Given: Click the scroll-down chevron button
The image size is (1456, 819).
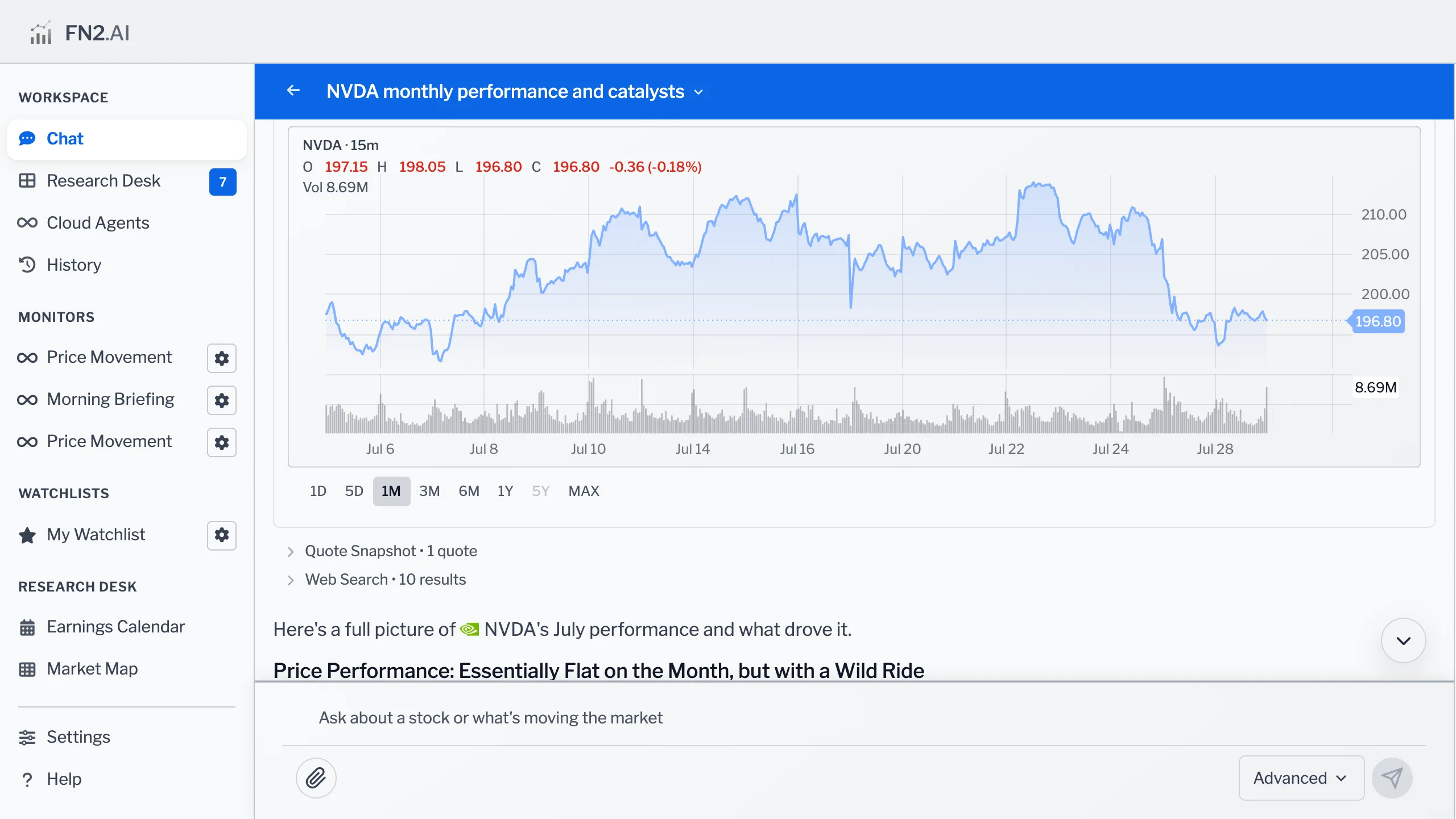Looking at the screenshot, I should [x=1403, y=640].
